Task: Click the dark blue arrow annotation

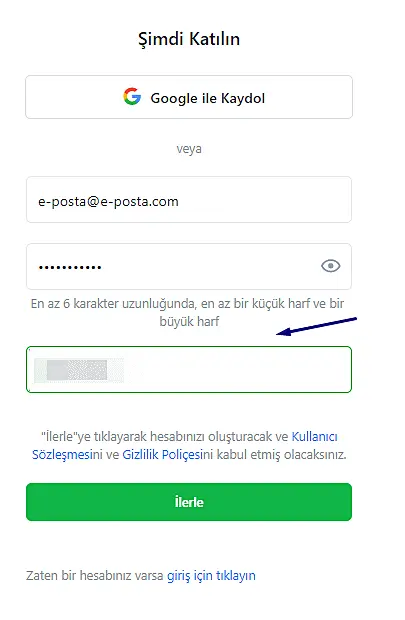Action: [x=316, y=327]
